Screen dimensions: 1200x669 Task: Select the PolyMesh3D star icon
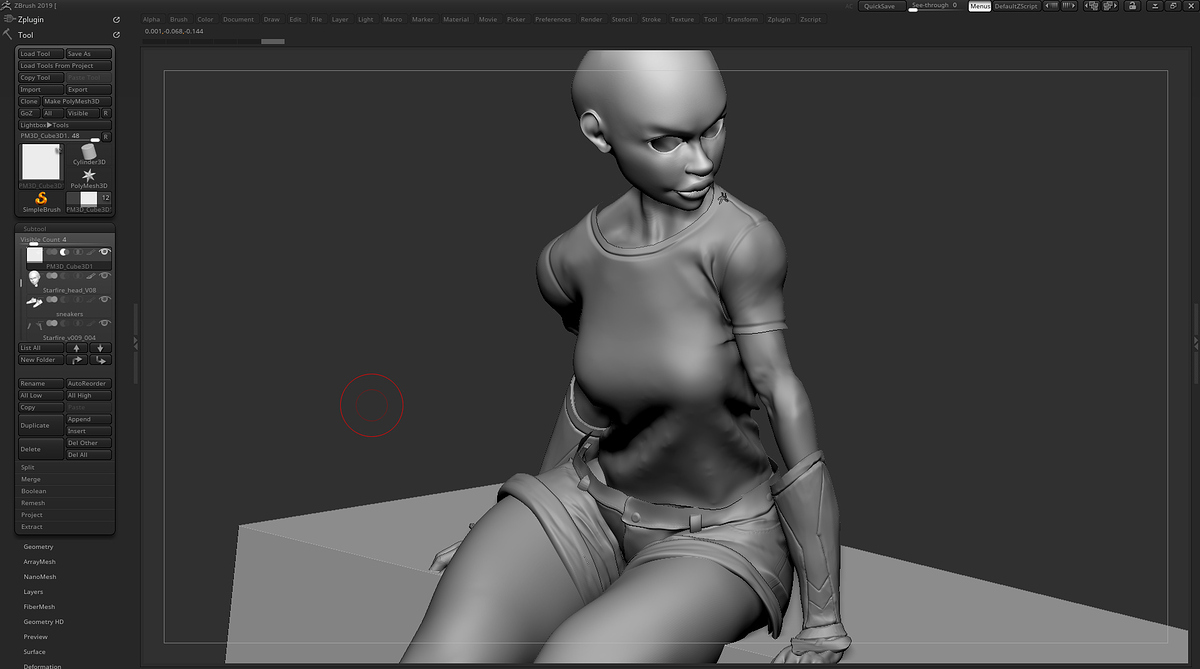pyautogui.click(x=88, y=175)
